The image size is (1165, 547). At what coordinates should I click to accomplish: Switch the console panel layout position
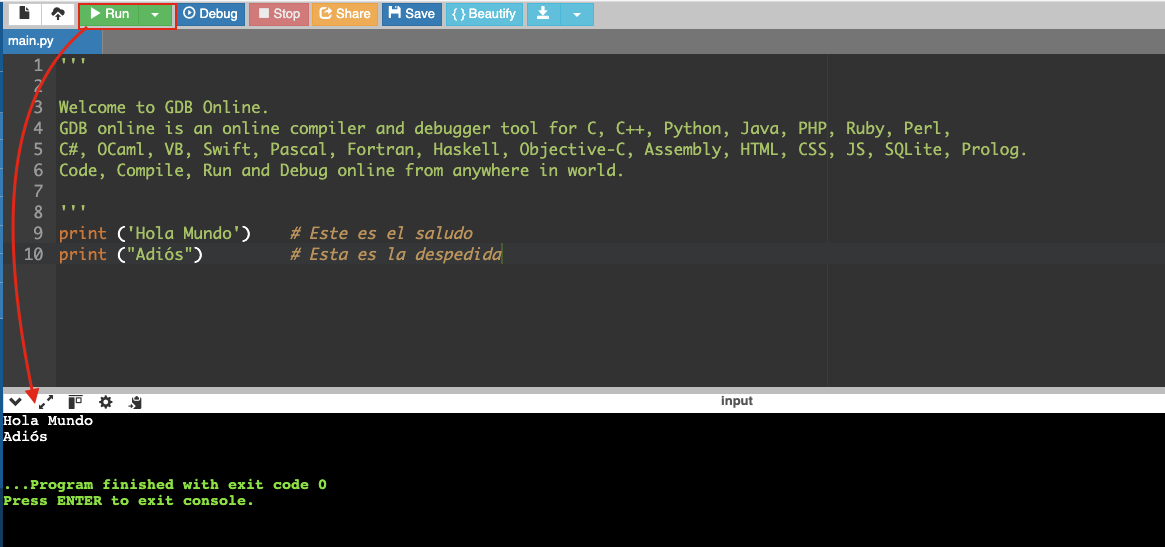[x=75, y=402]
